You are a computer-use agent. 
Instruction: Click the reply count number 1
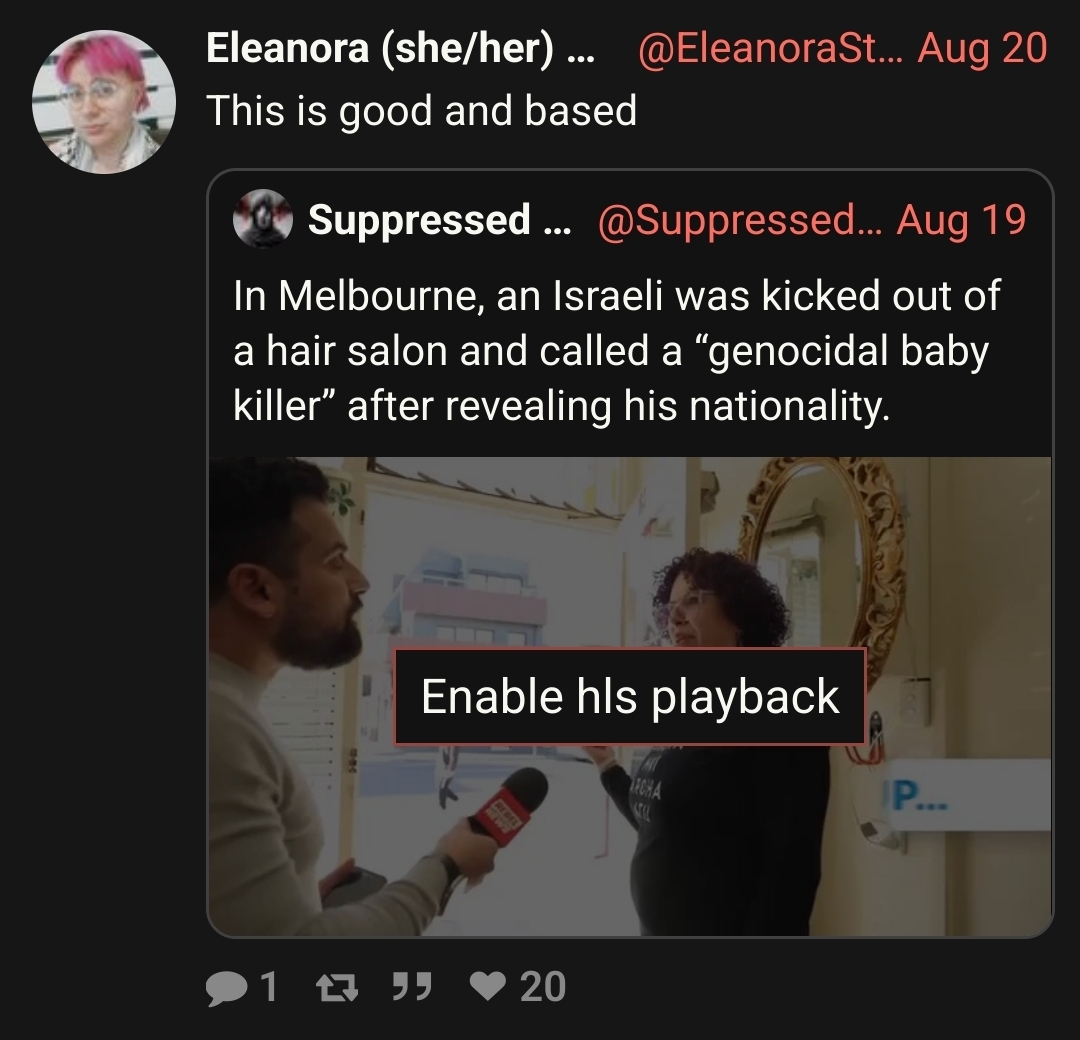[269, 987]
